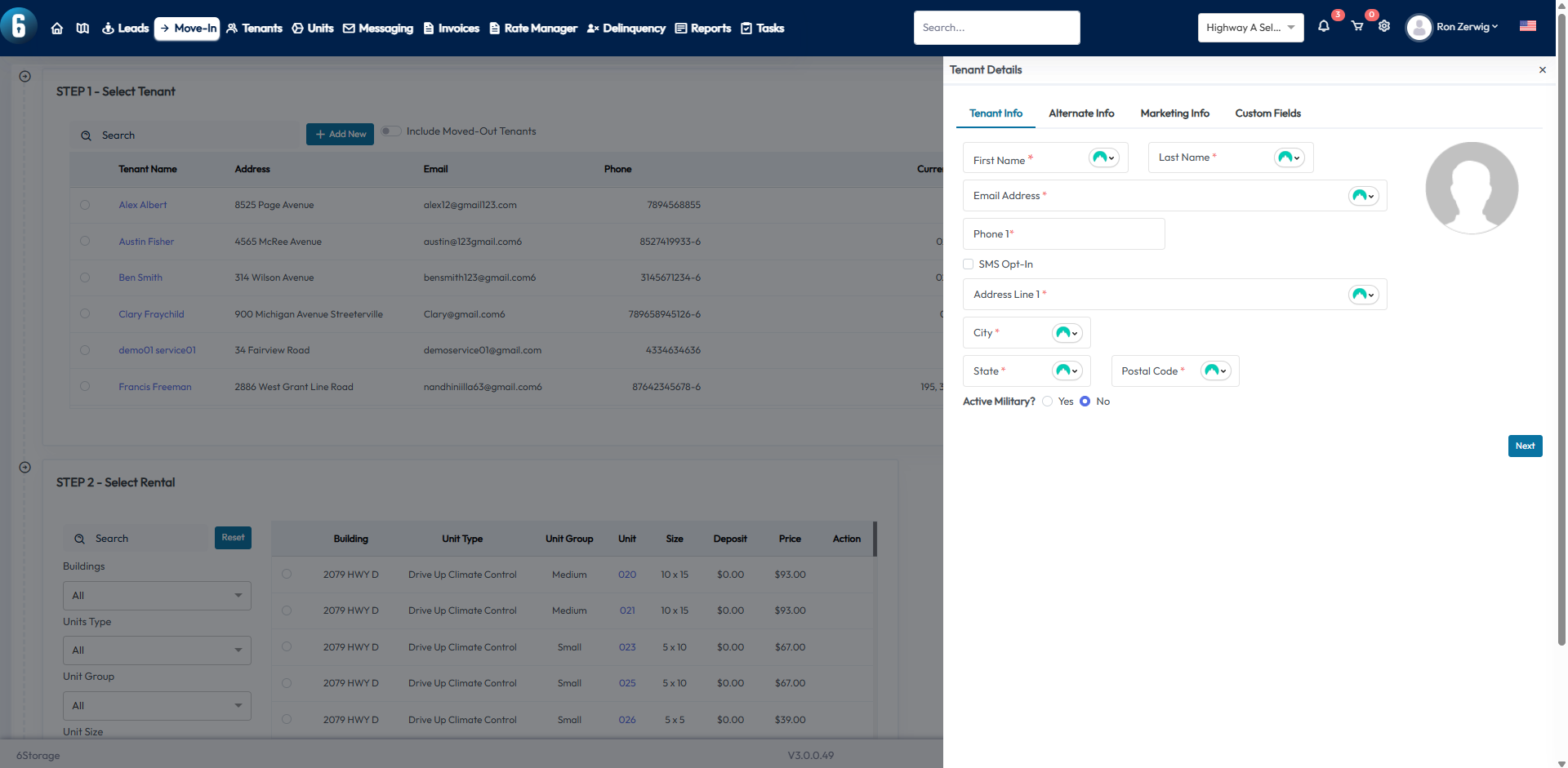Open the settings gear icon
The image size is (1568, 768).
pos(1384,27)
